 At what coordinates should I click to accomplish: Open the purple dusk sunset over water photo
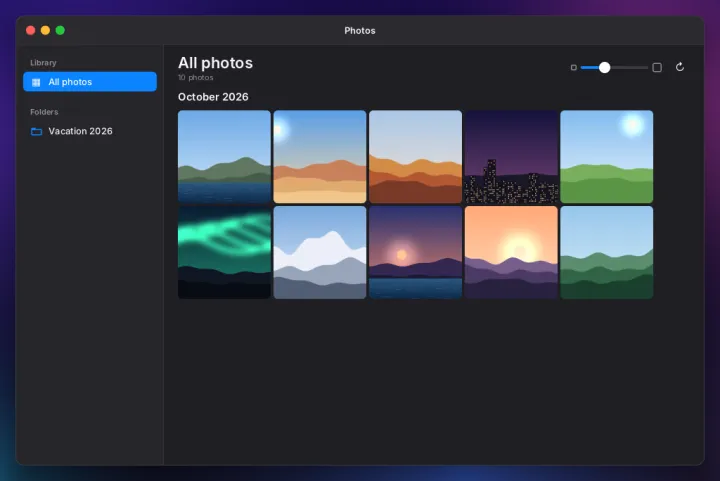(x=416, y=252)
